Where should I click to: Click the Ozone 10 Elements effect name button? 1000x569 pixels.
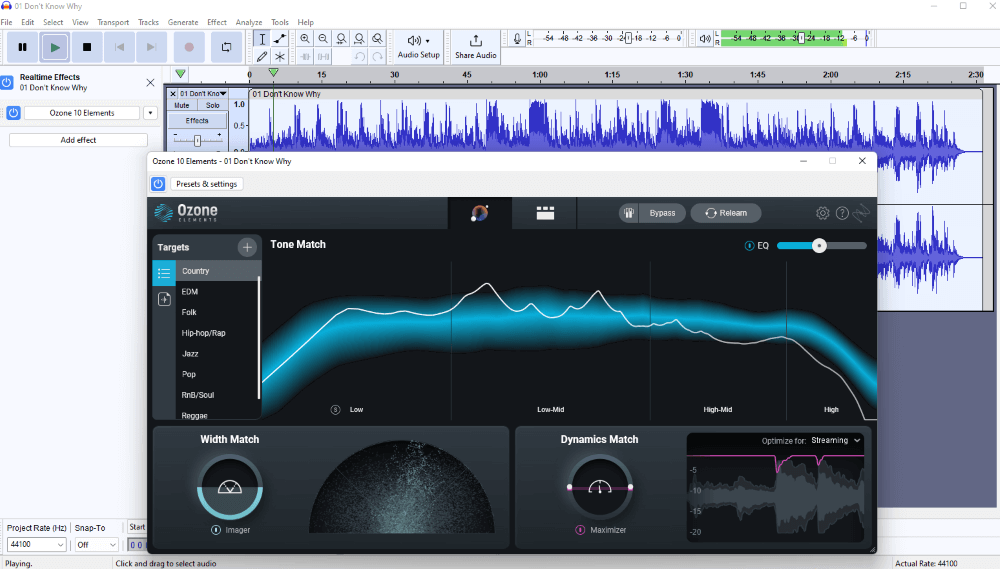pos(82,113)
